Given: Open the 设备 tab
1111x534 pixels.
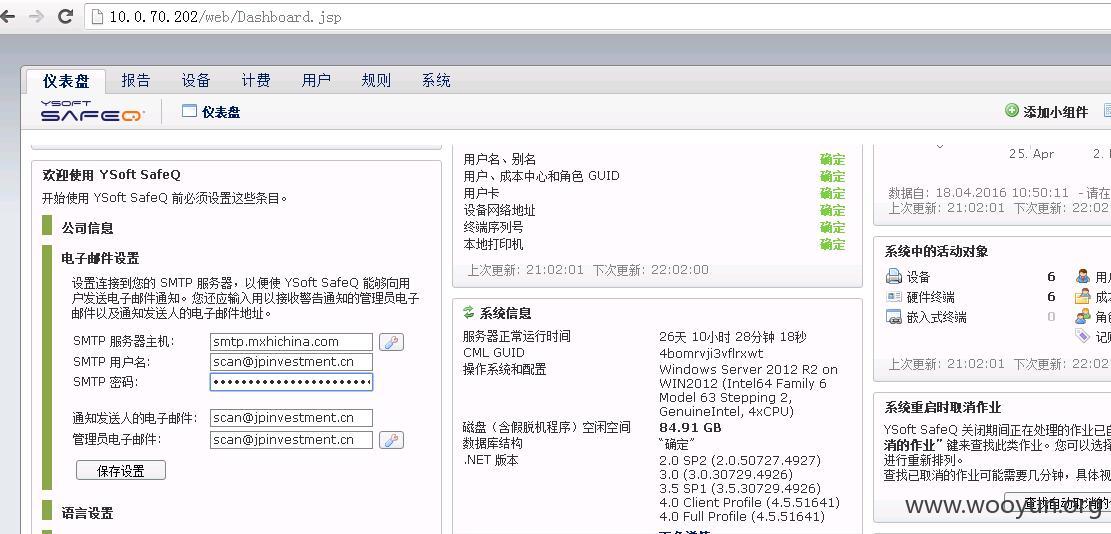Looking at the screenshot, I should tap(196, 80).
